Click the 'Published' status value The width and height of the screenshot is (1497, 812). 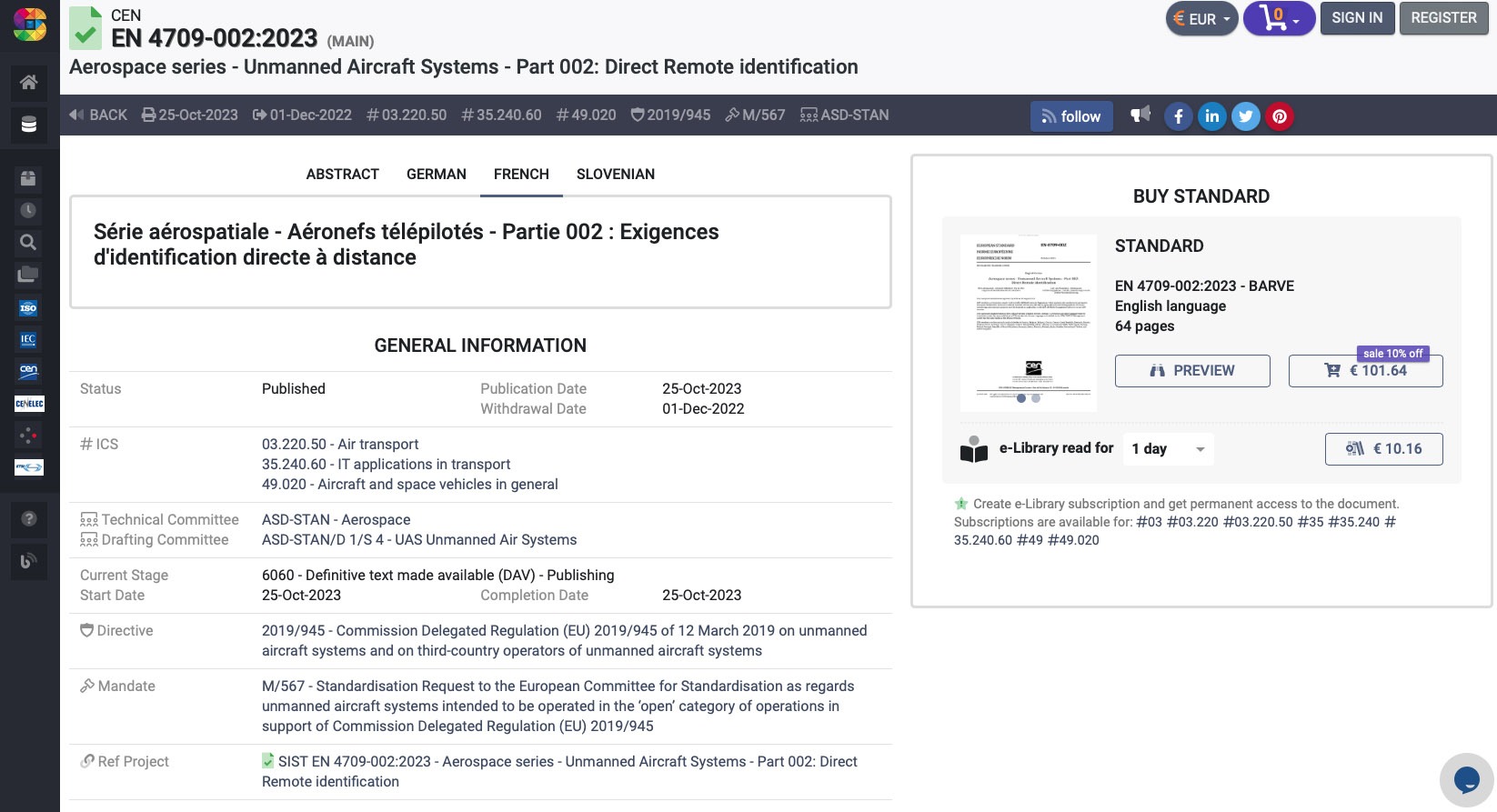pos(294,389)
